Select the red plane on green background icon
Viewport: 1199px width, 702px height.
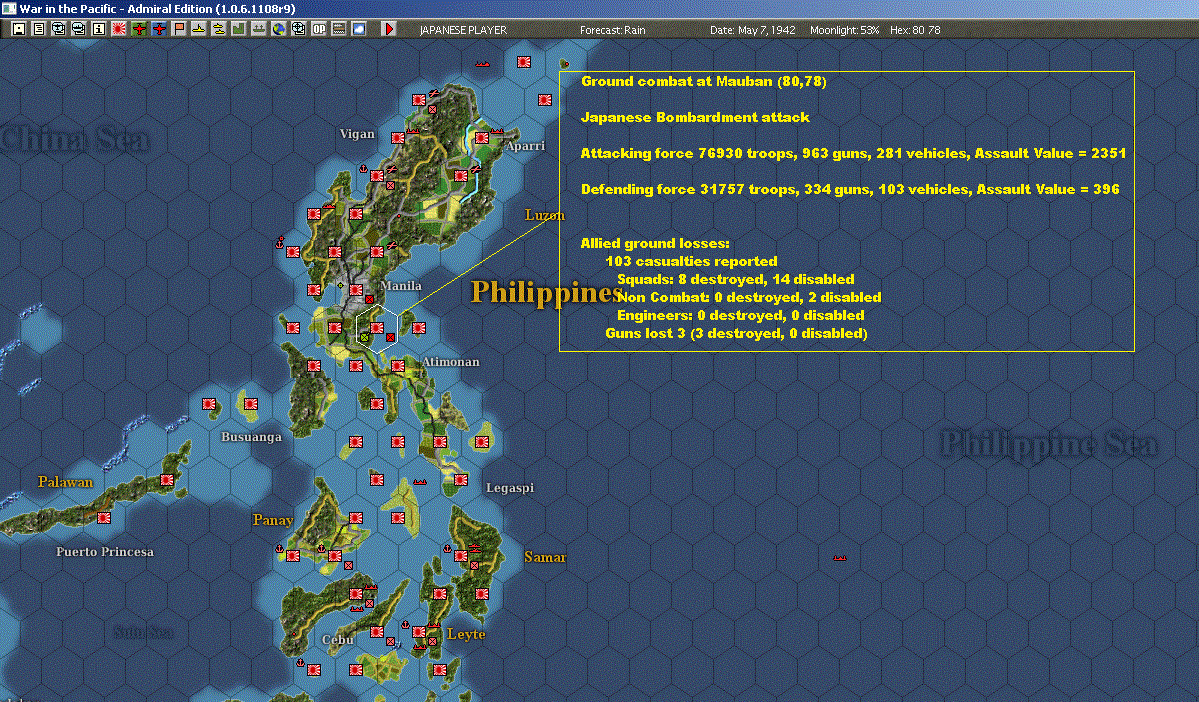point(138,29)
